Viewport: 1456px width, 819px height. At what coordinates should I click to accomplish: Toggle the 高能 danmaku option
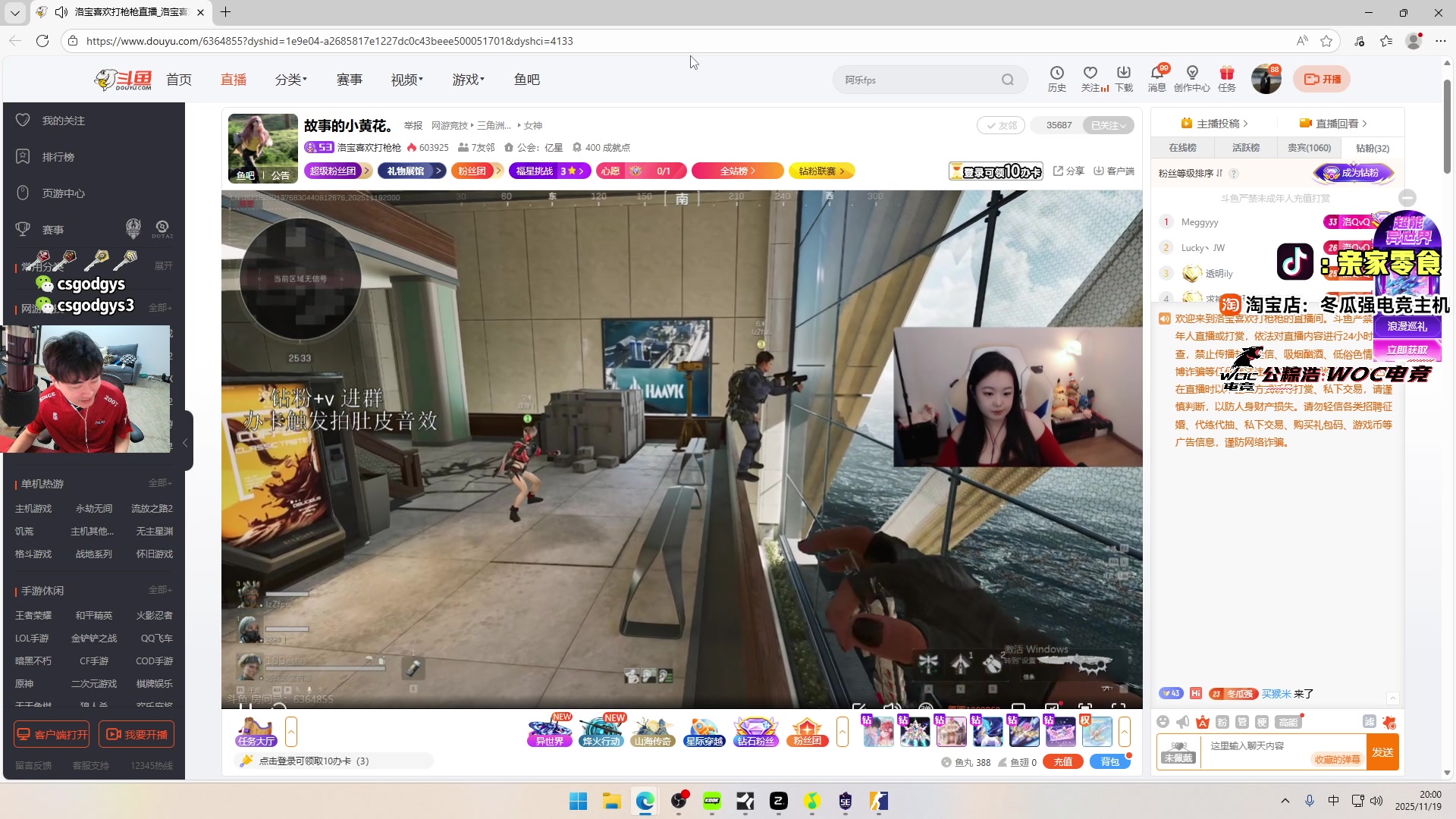click(1288, 722)
